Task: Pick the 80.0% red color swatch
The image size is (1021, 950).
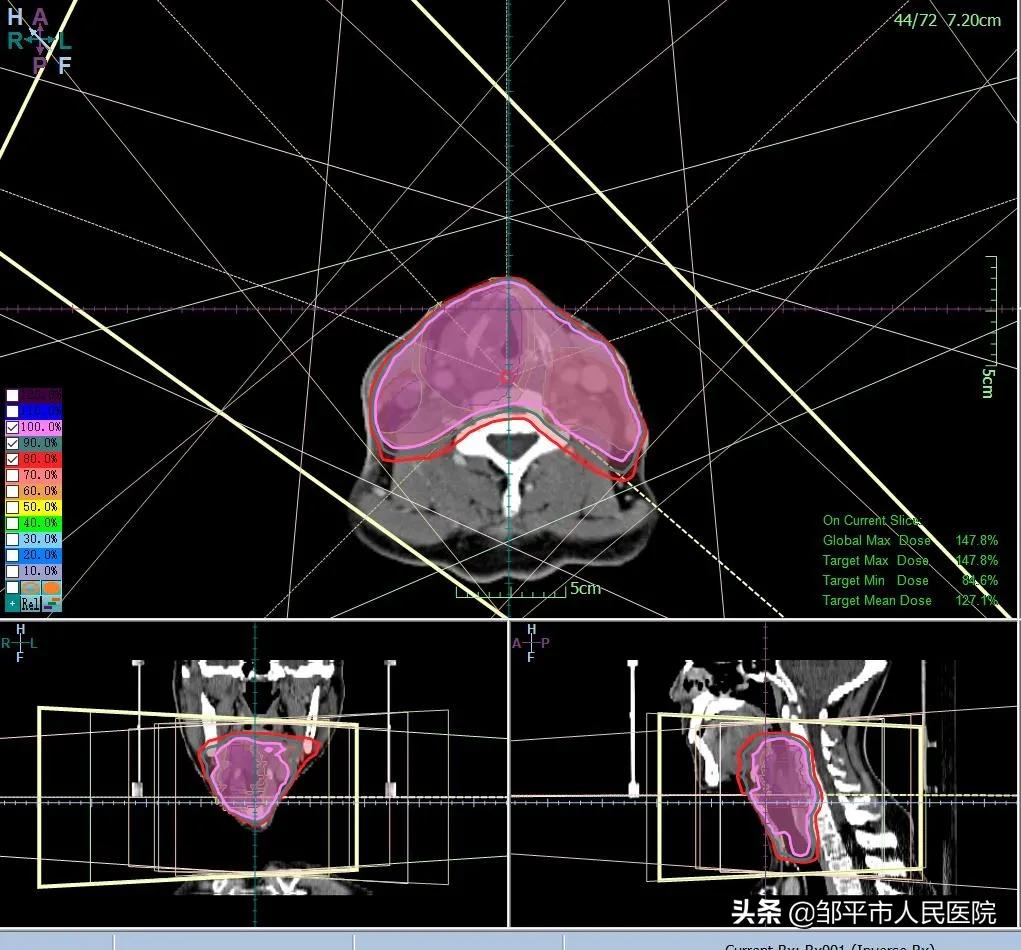Action: (41, 459)
